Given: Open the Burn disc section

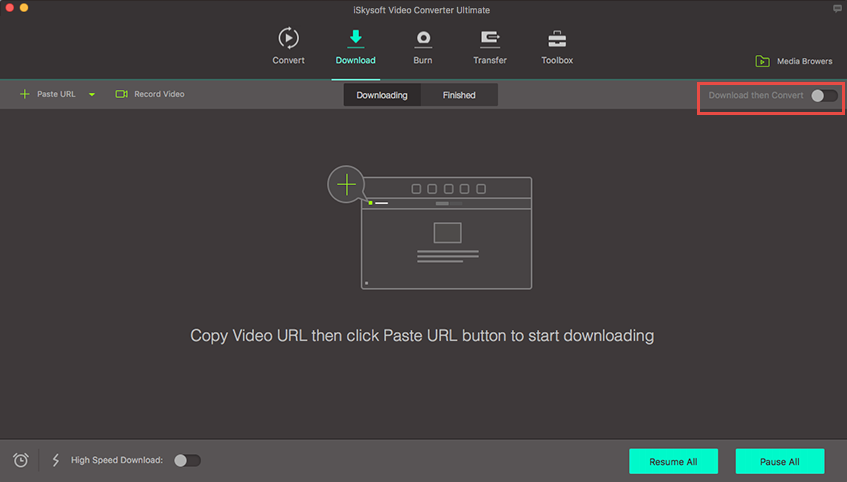Looking at the screenshot, I should (x=423, y=39).
